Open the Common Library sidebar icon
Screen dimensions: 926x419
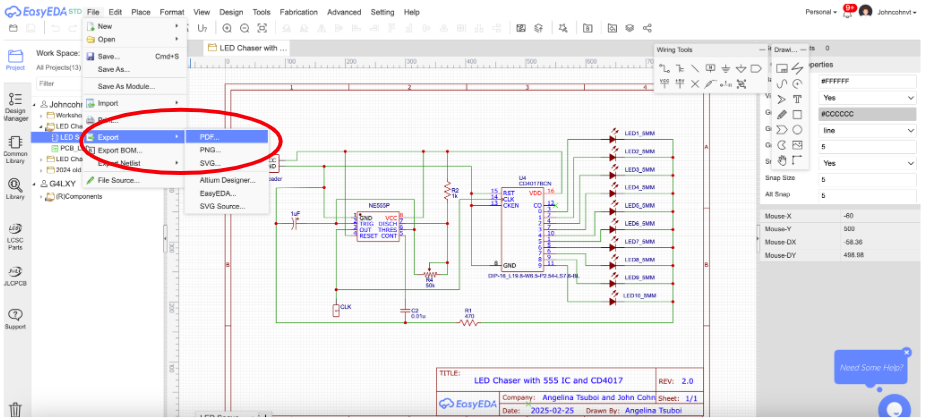click(15, 148)
